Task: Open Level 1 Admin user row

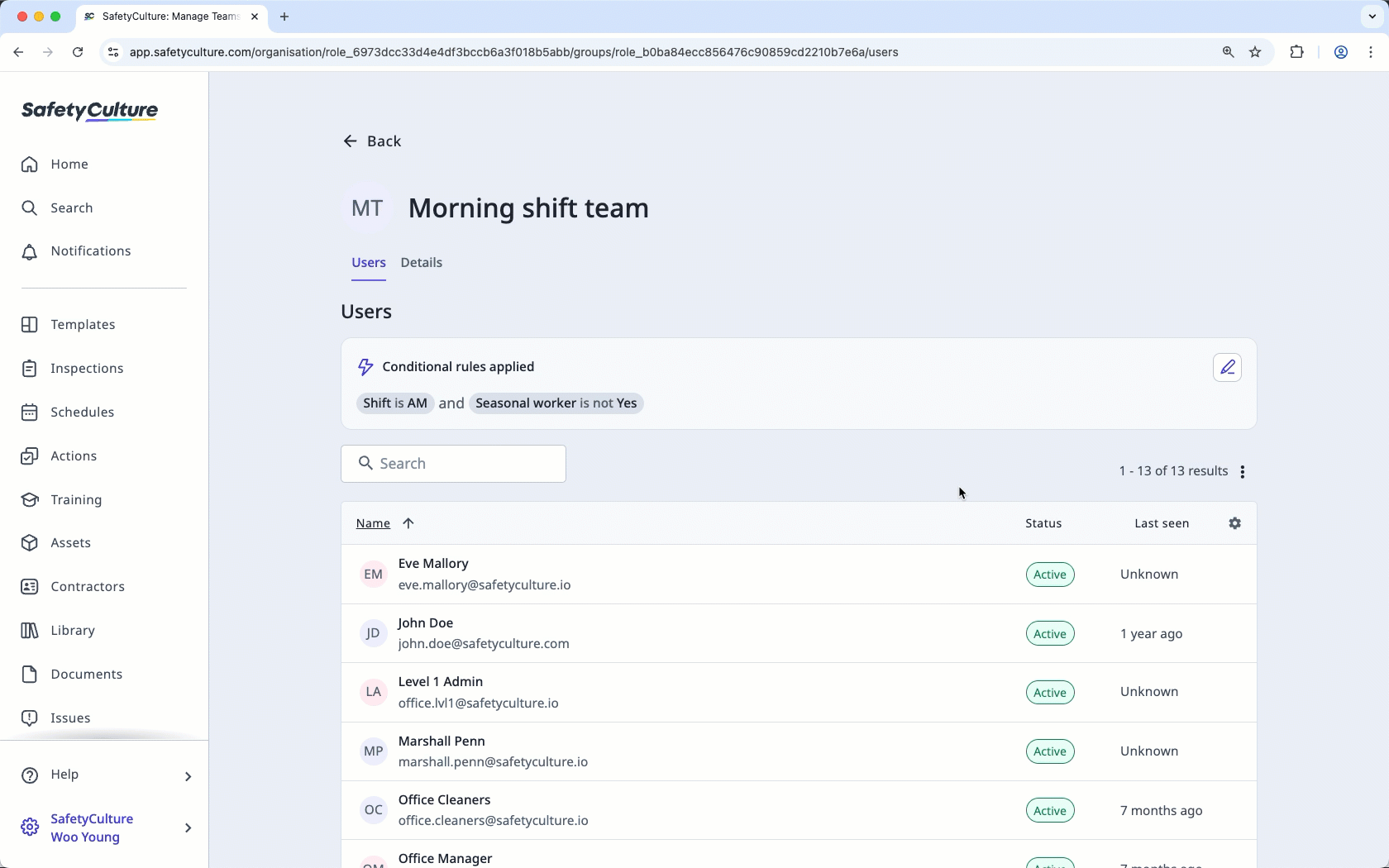Action: (x=799, y=693)
